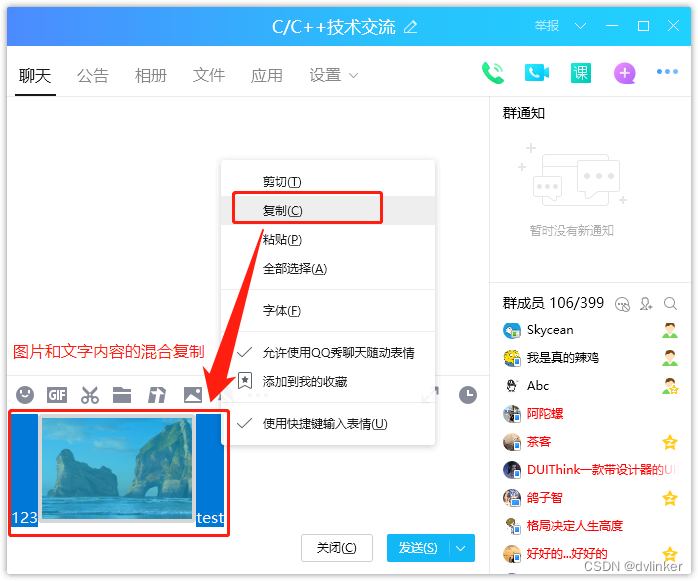Click the purple plus invite icon
The height and width of the screenshot is (581, 698).
pos(625,73)
